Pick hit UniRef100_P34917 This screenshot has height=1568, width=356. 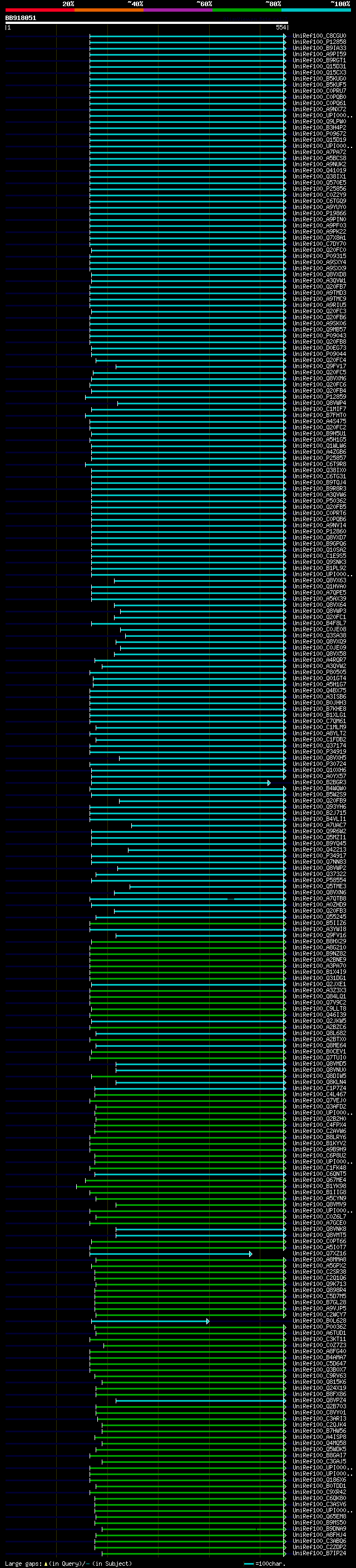pyautogui.click(x=319, y=856)
